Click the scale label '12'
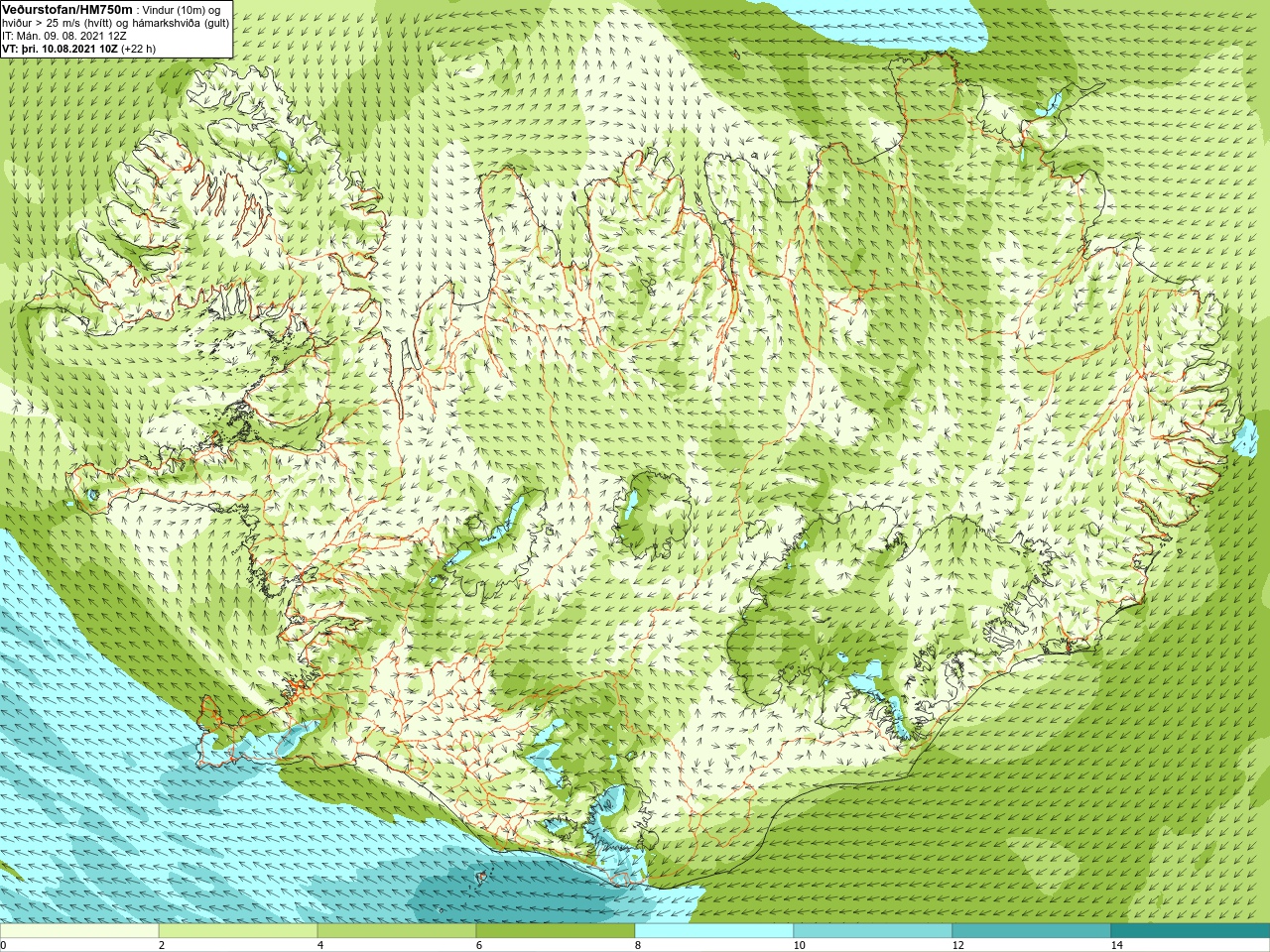 pos(957,945)
